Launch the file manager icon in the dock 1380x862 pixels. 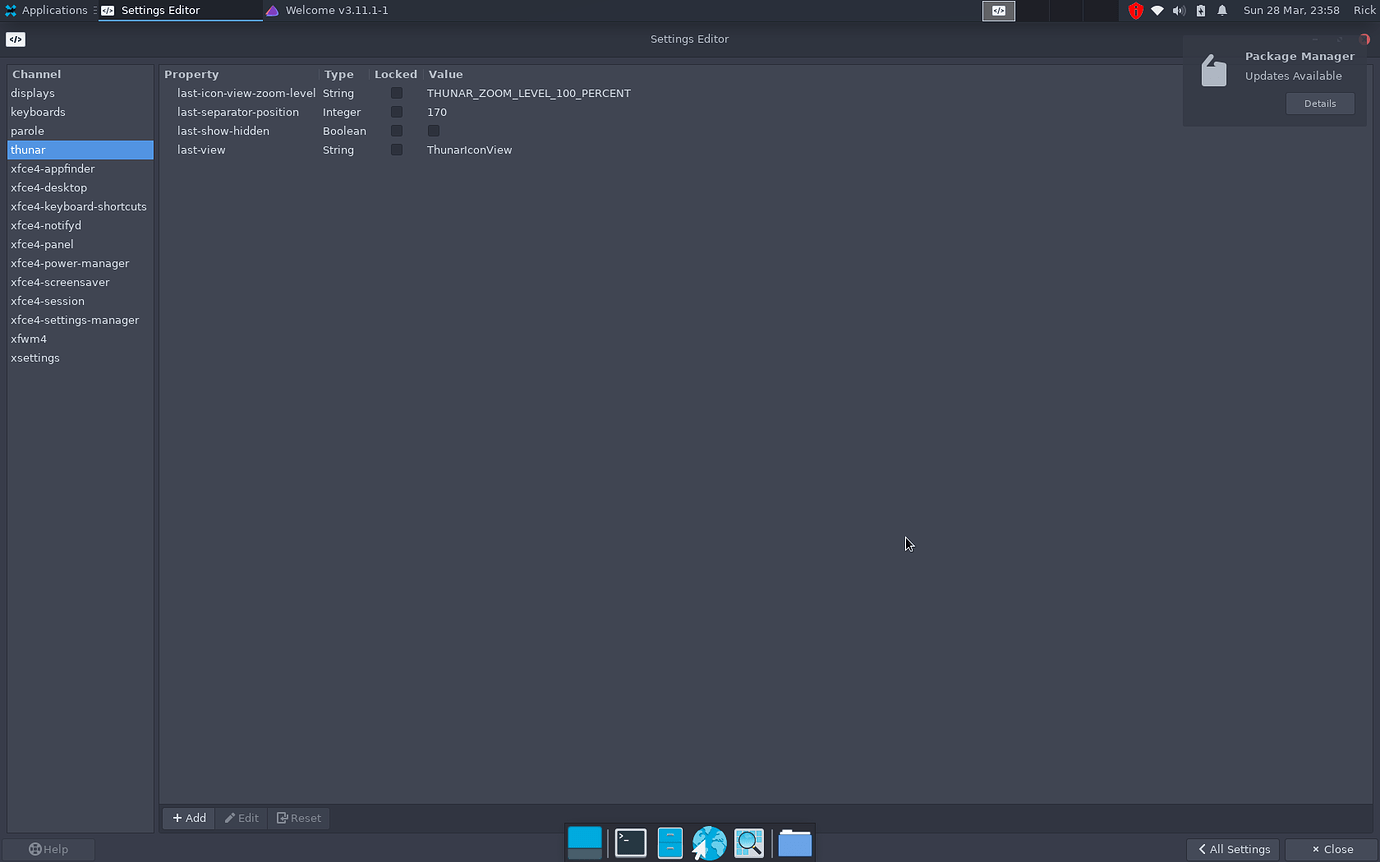coord(669,842)
